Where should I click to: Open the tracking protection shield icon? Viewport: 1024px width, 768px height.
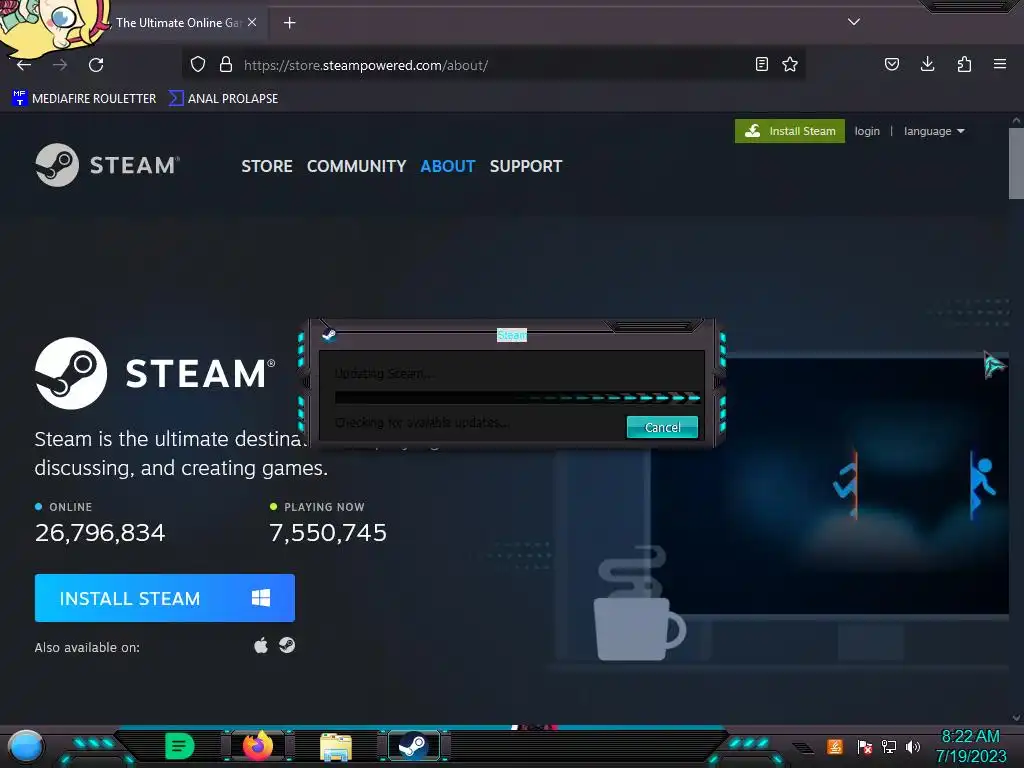[198, 64]
